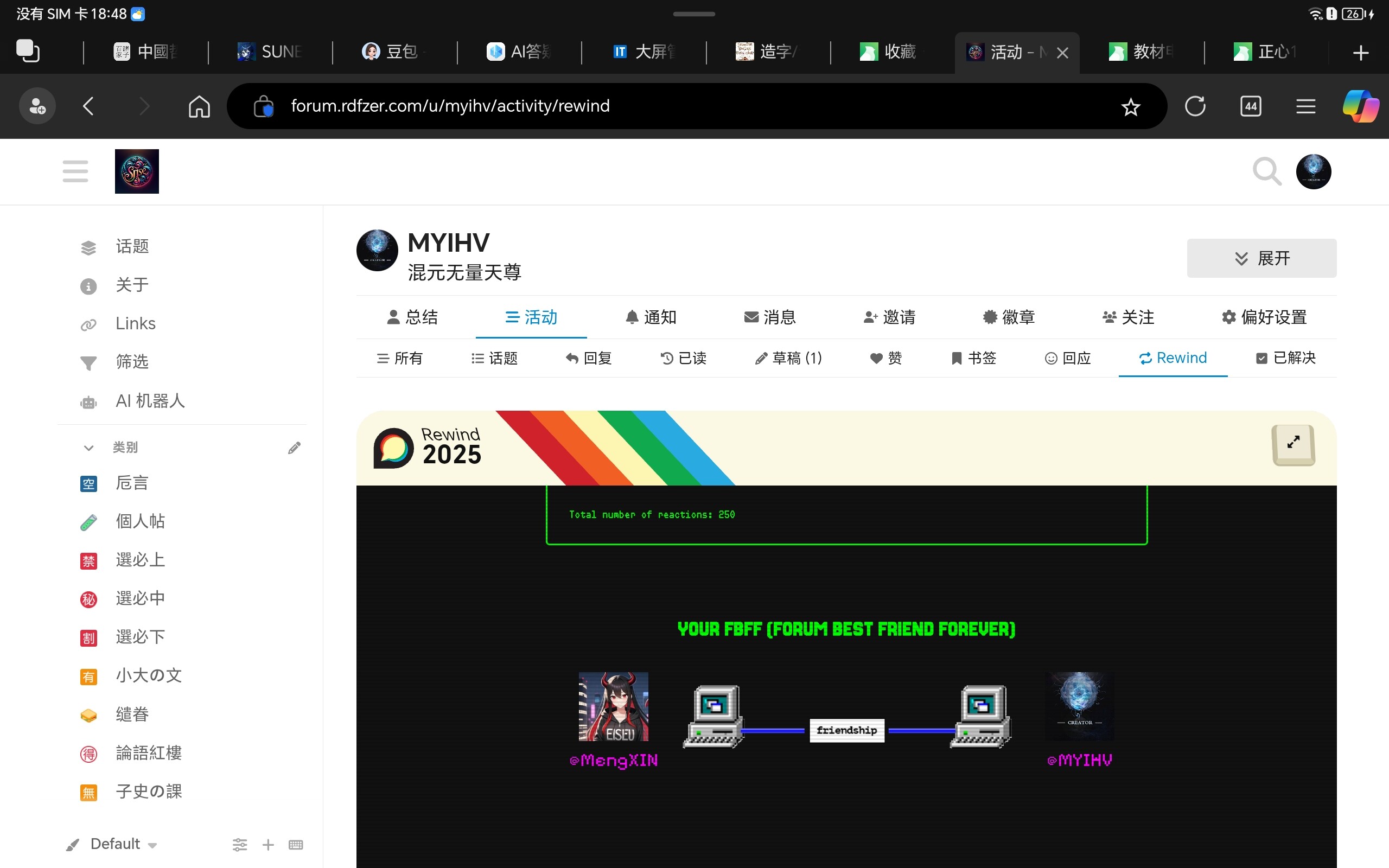This screenshot has height=868, width=1389.
Task: Open sidebar customization sliders icon
Action: [240, 845]
